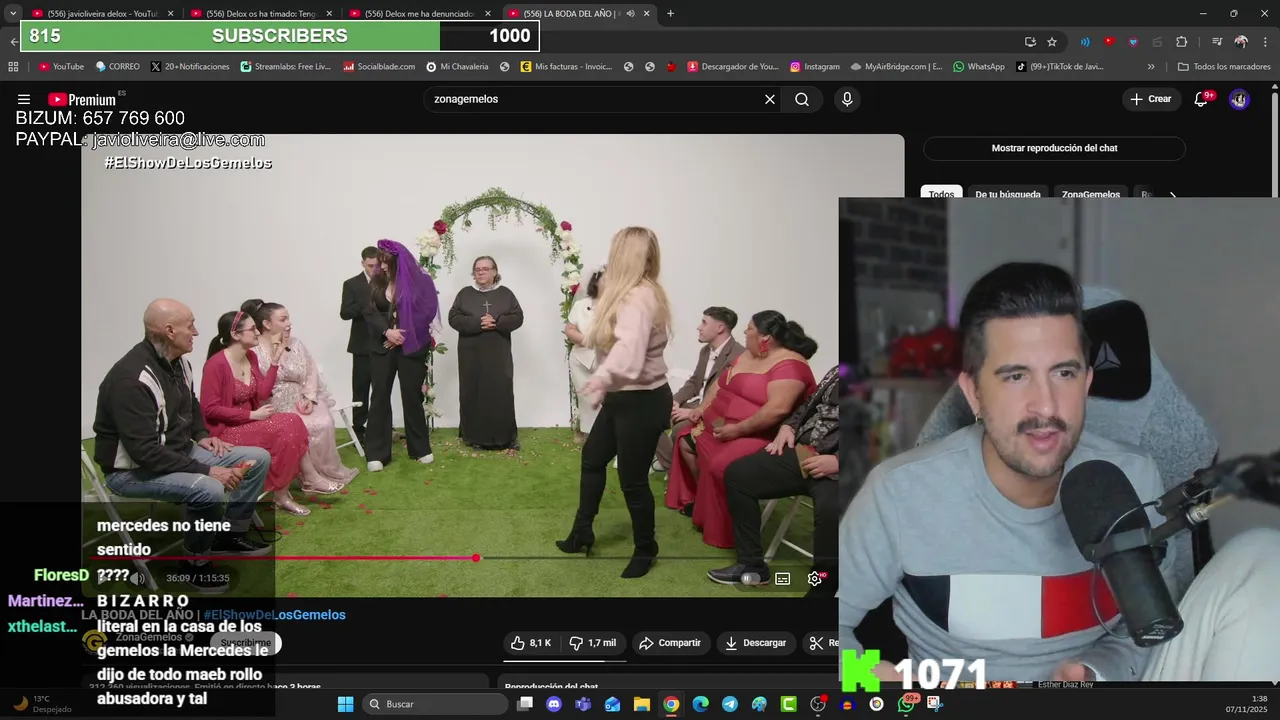Open Discord from the taskbar
Viewport: 1280px width, 720px height.
click(554, 704)
